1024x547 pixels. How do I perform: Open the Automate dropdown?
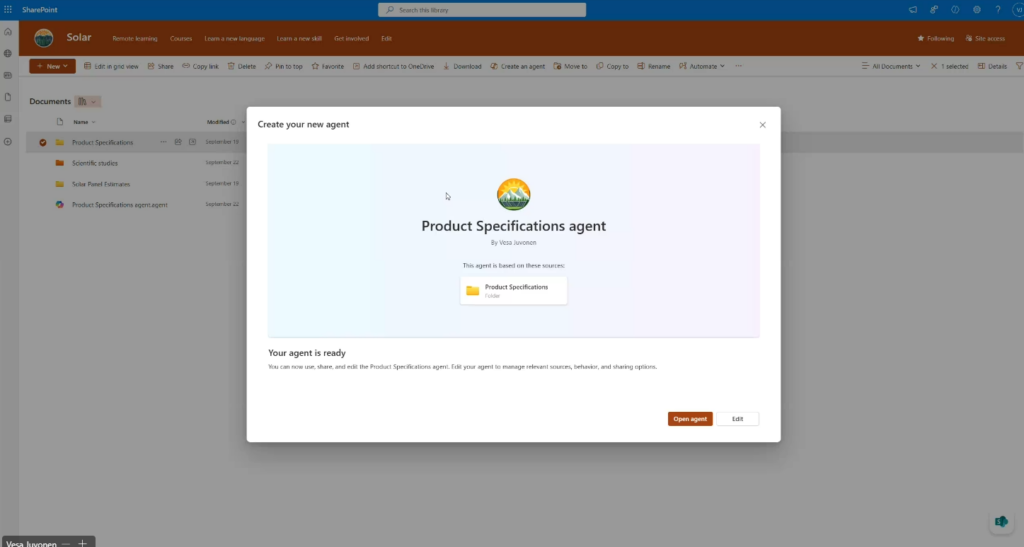tap(702, 66)
